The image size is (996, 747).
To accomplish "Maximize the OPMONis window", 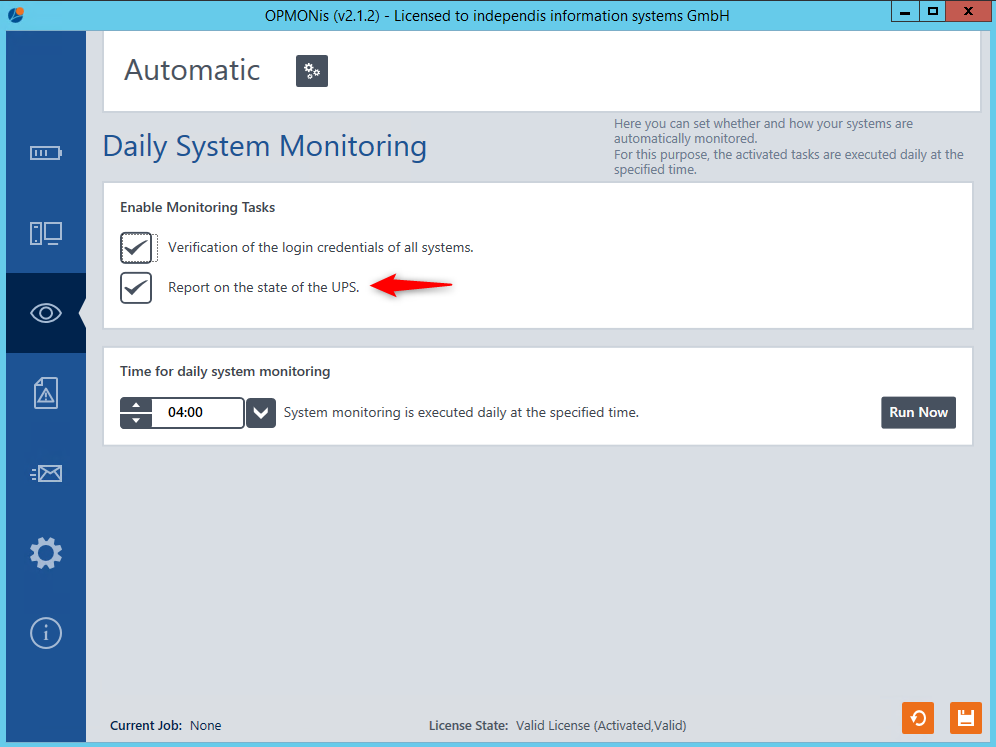I will 932,11.
